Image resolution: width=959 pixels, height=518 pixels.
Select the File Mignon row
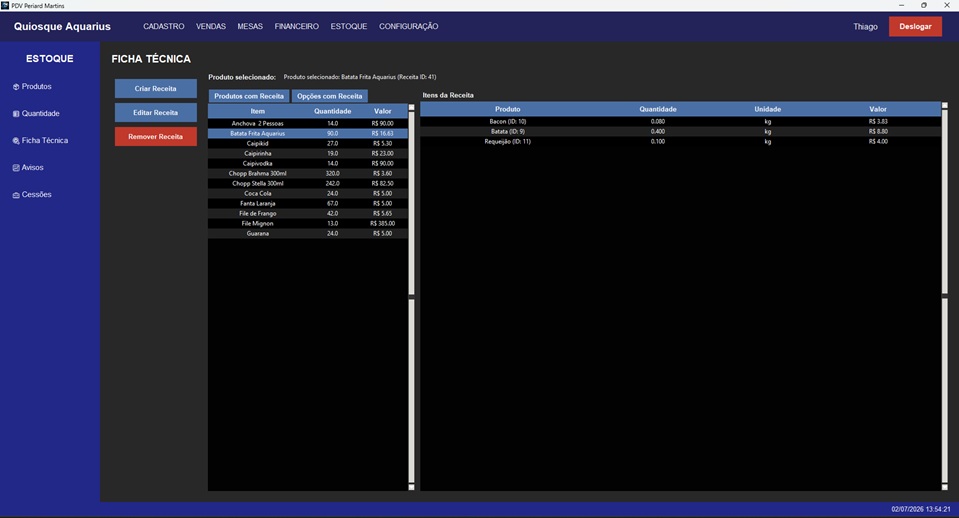click(308, 223)
